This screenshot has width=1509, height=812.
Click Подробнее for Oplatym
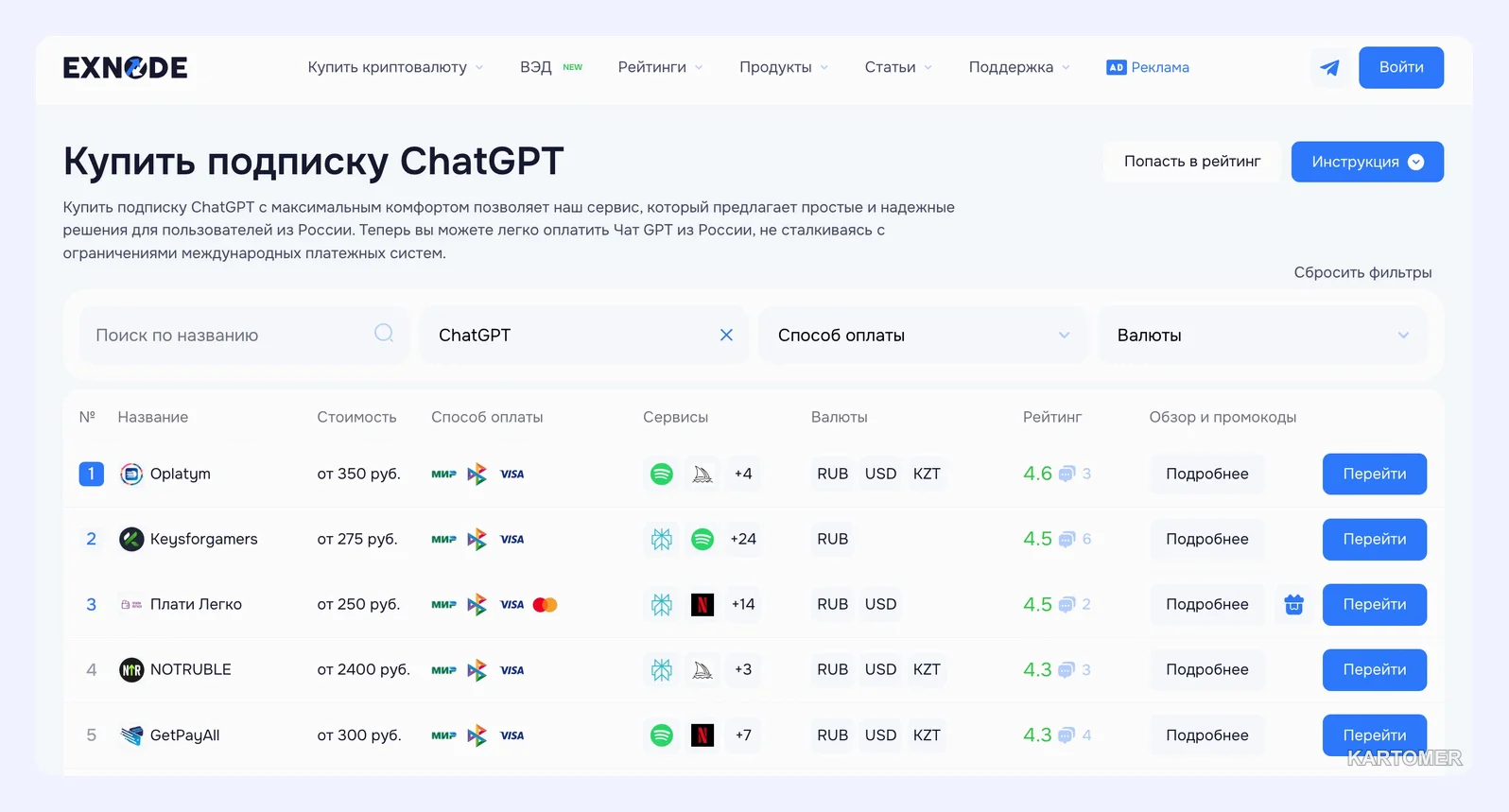(x=1207, y=474)
